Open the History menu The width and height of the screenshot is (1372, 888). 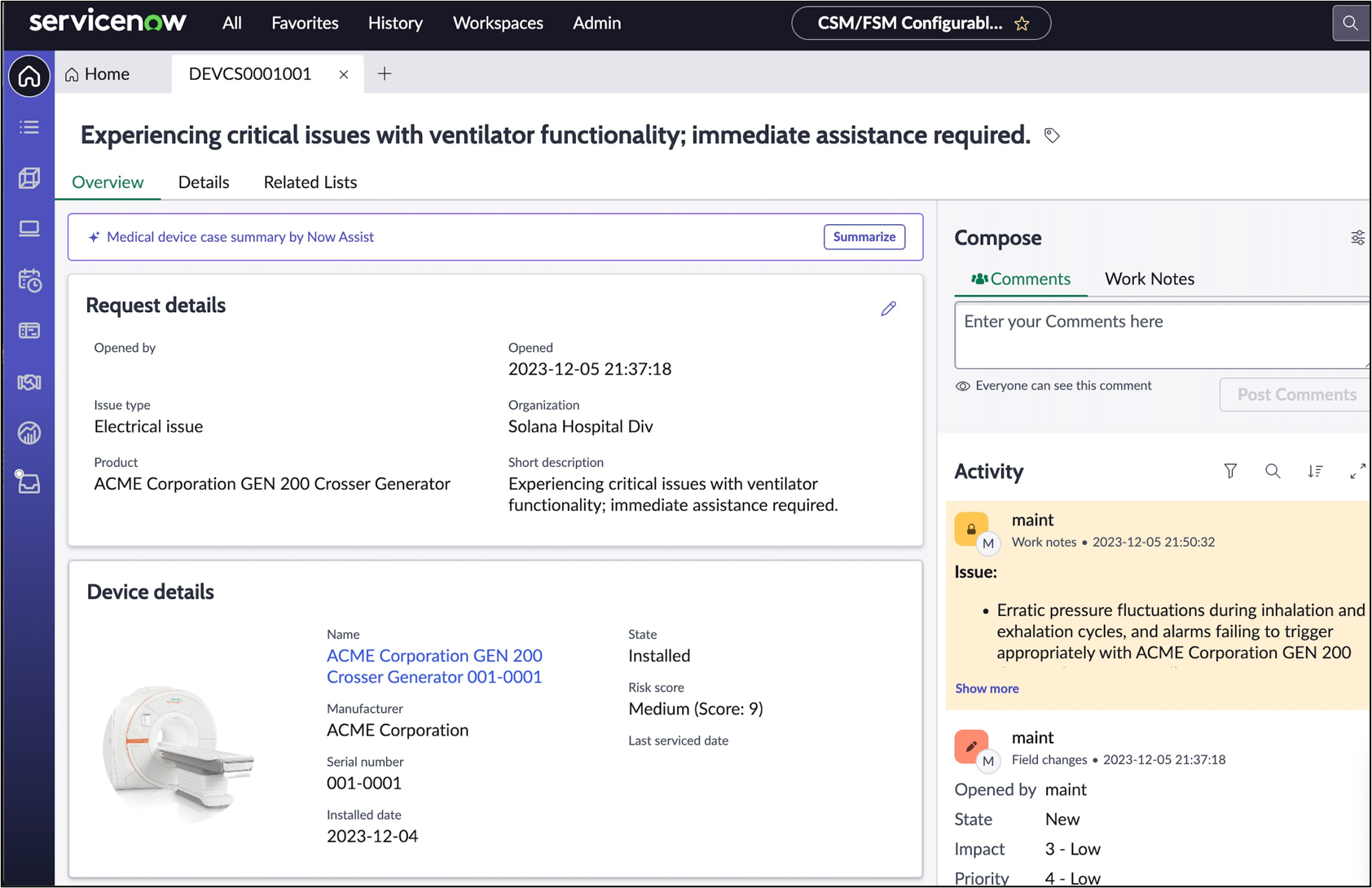coord(395,24)
